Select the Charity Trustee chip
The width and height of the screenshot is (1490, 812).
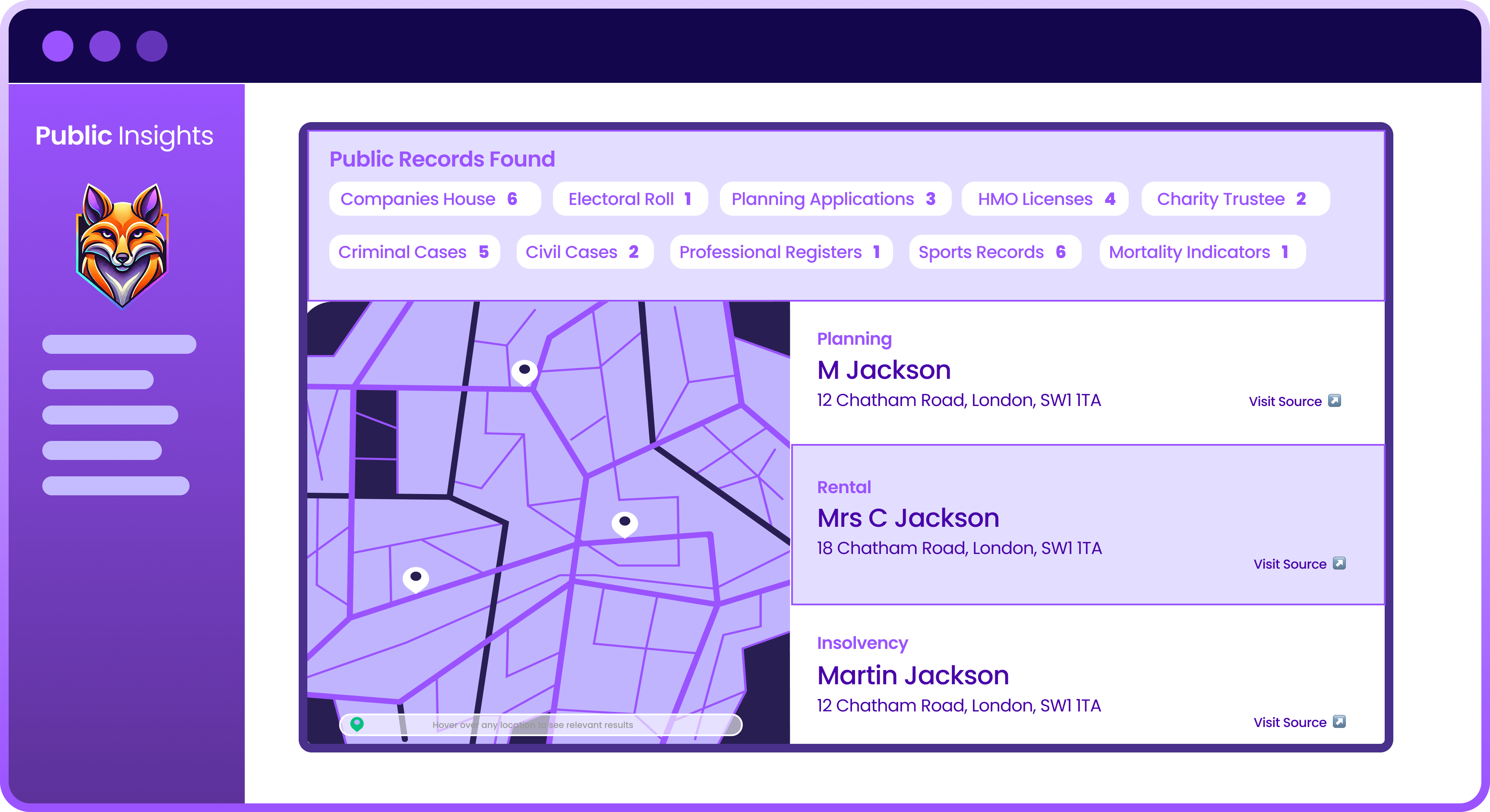coord(1235,199)
